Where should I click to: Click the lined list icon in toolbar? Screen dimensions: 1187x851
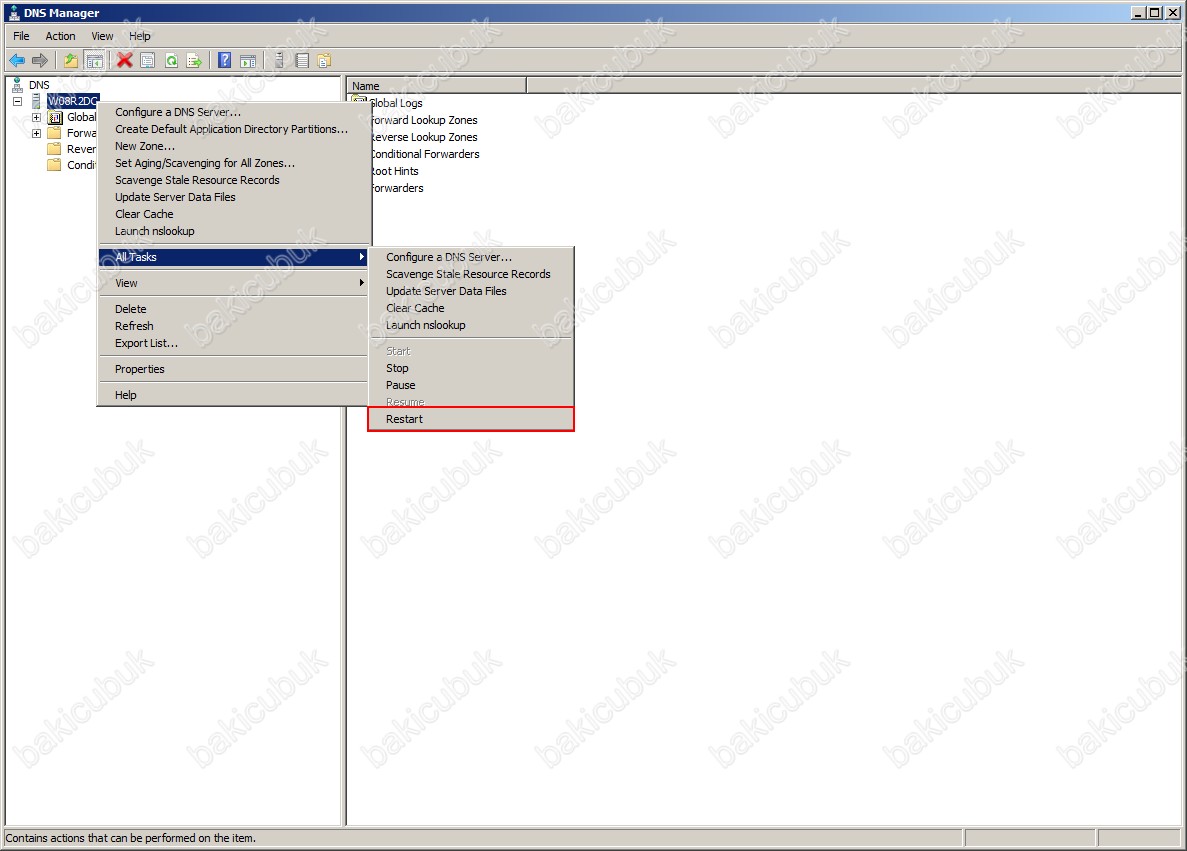pyautogui.click(x=302, y=61)
